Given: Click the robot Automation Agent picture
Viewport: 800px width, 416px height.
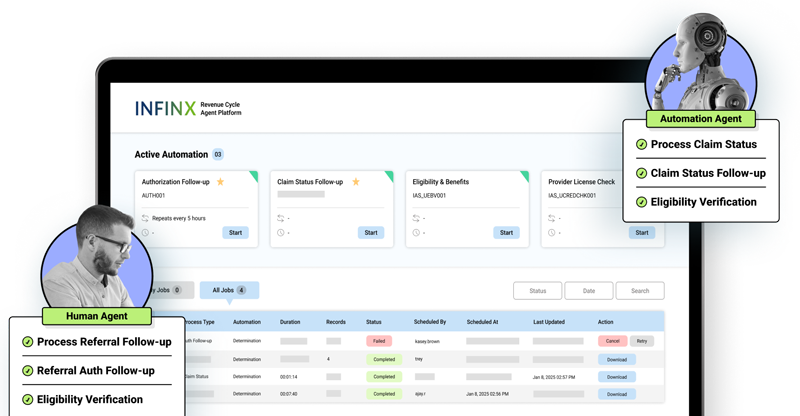Looking at the screenshot, I should tap(701, 61).
